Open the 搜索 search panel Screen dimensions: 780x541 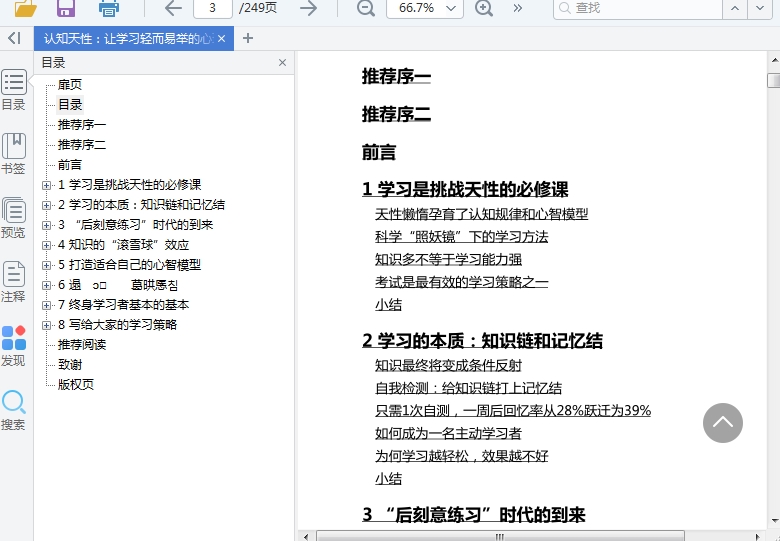click(13, 410)
